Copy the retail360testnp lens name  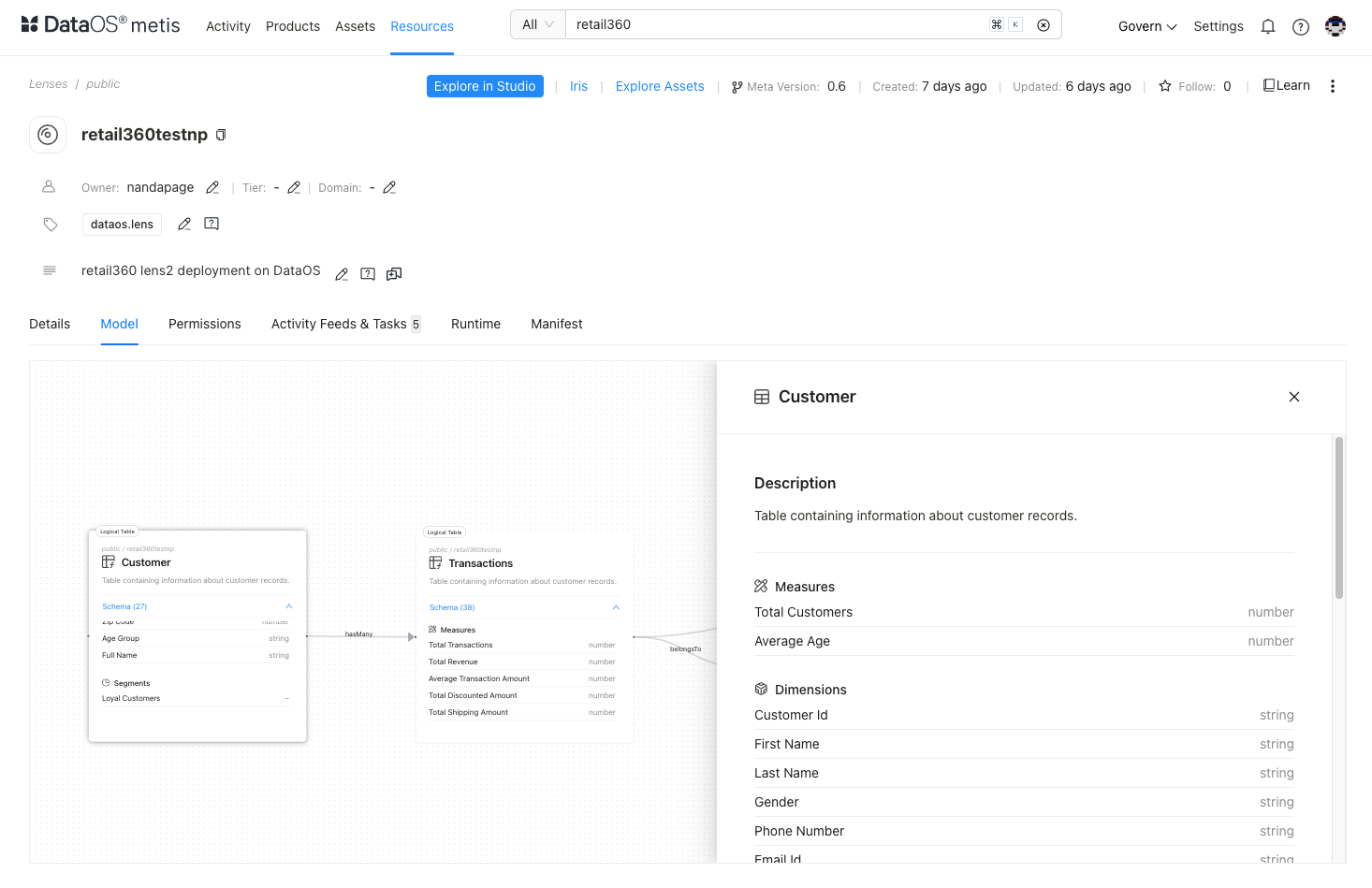[221, 135]
